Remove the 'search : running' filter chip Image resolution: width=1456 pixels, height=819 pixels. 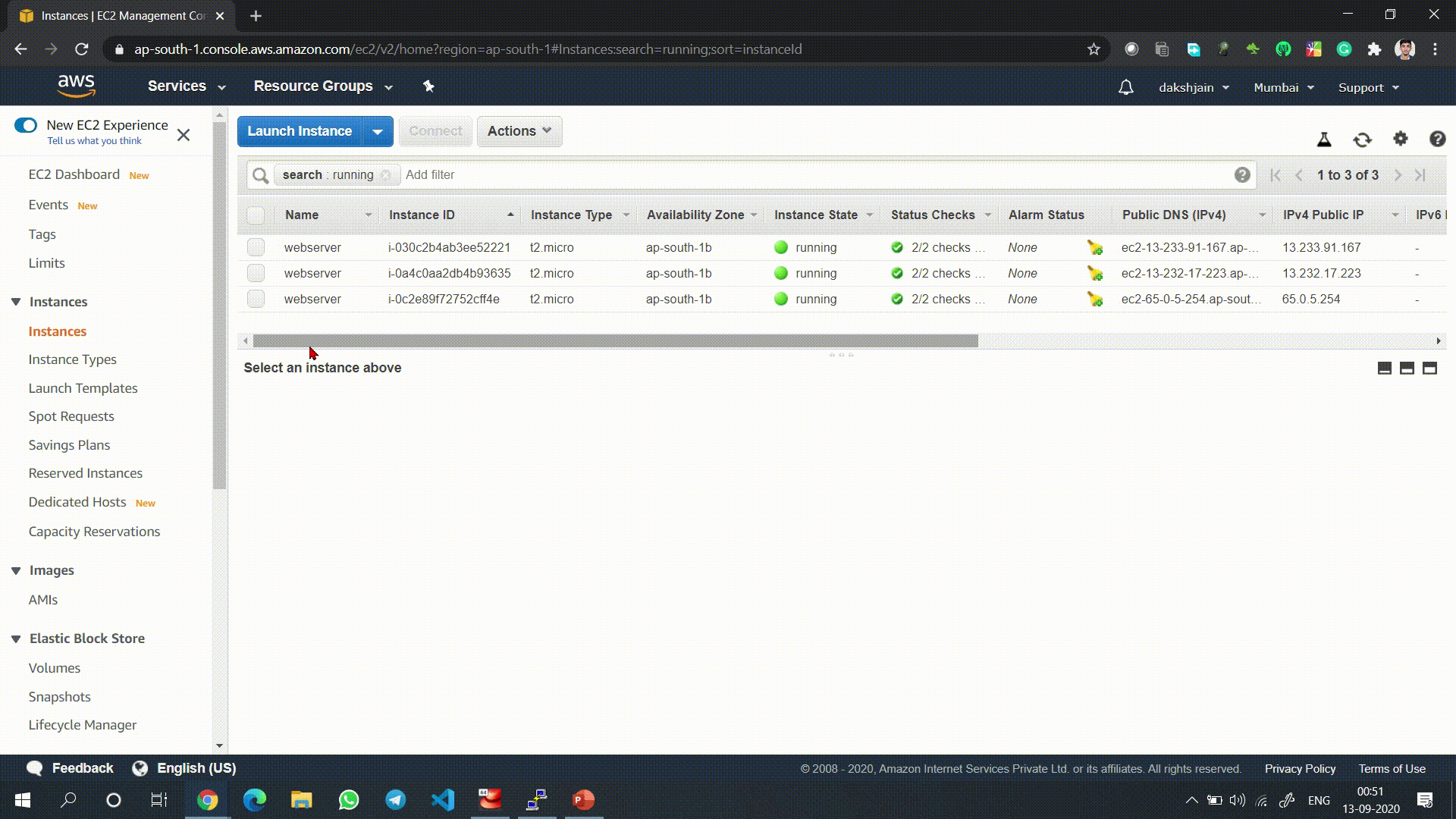(385, 175)
